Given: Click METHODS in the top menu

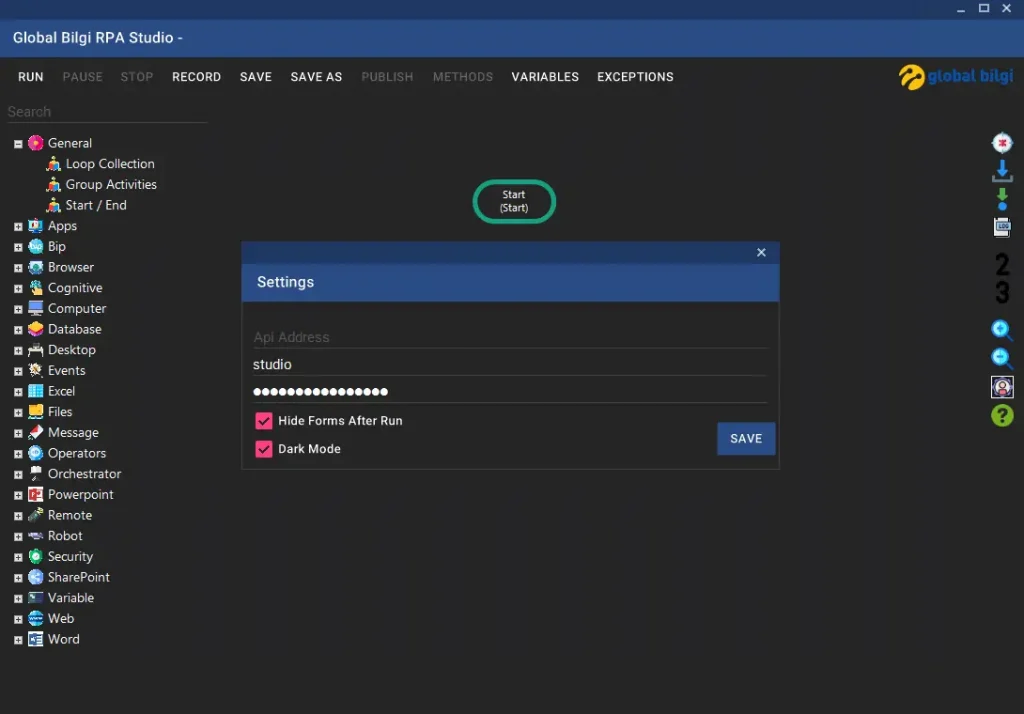Looking at the screenshot, I should (x=462, y=77).
